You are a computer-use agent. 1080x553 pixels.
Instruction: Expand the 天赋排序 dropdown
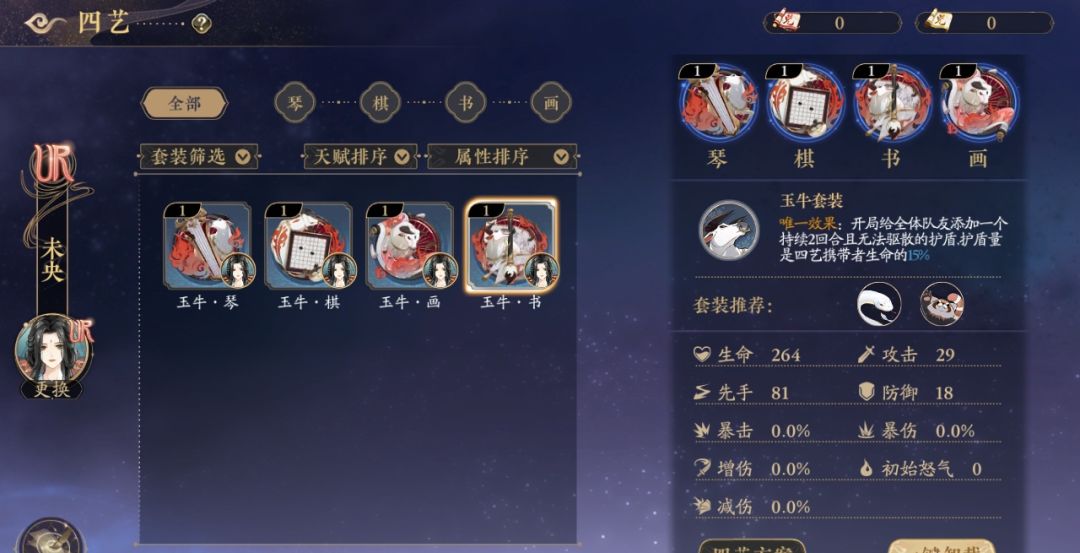[x=360, y=157]
